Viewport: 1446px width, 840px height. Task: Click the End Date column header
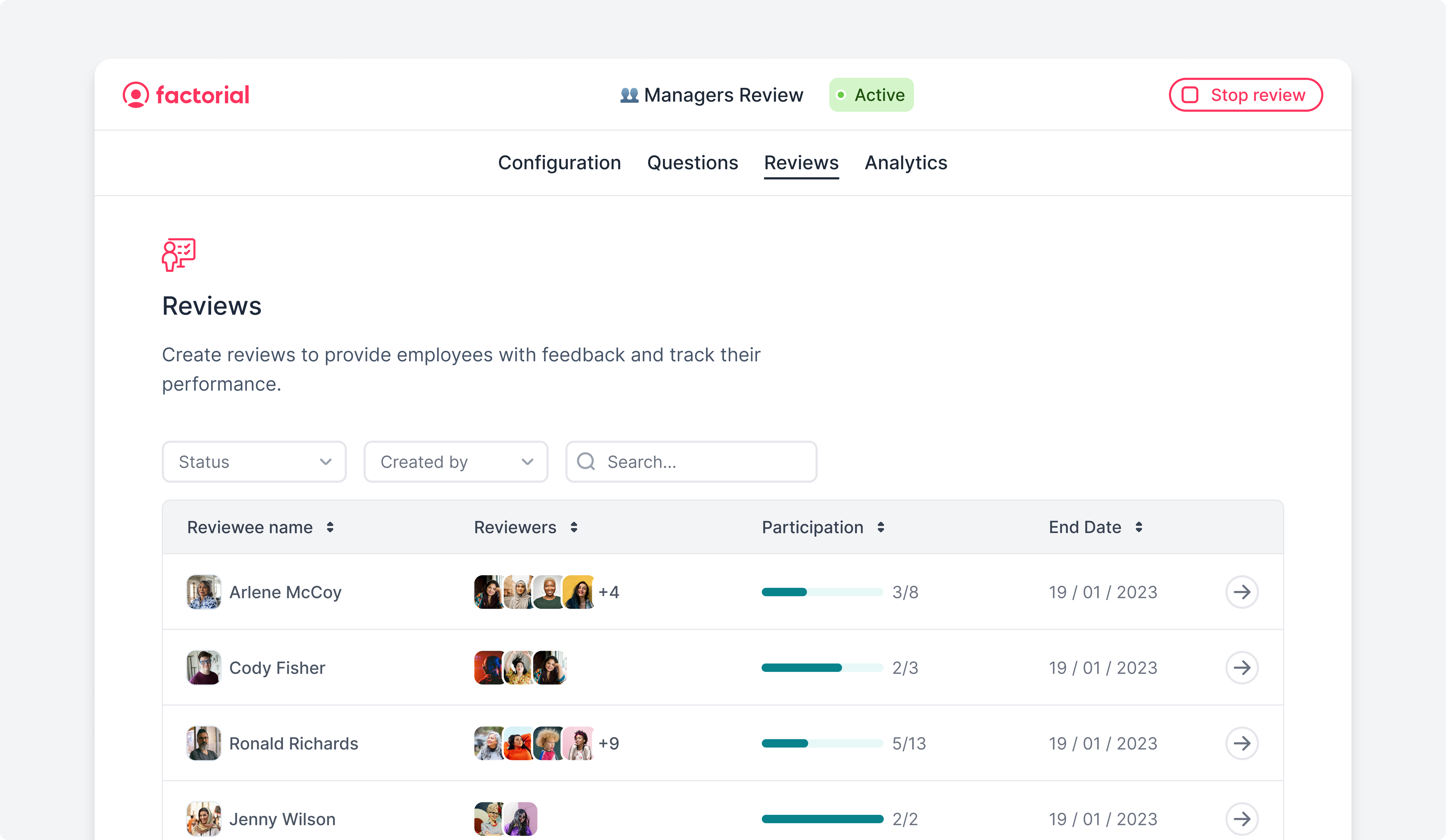(x=1085, y=527)
